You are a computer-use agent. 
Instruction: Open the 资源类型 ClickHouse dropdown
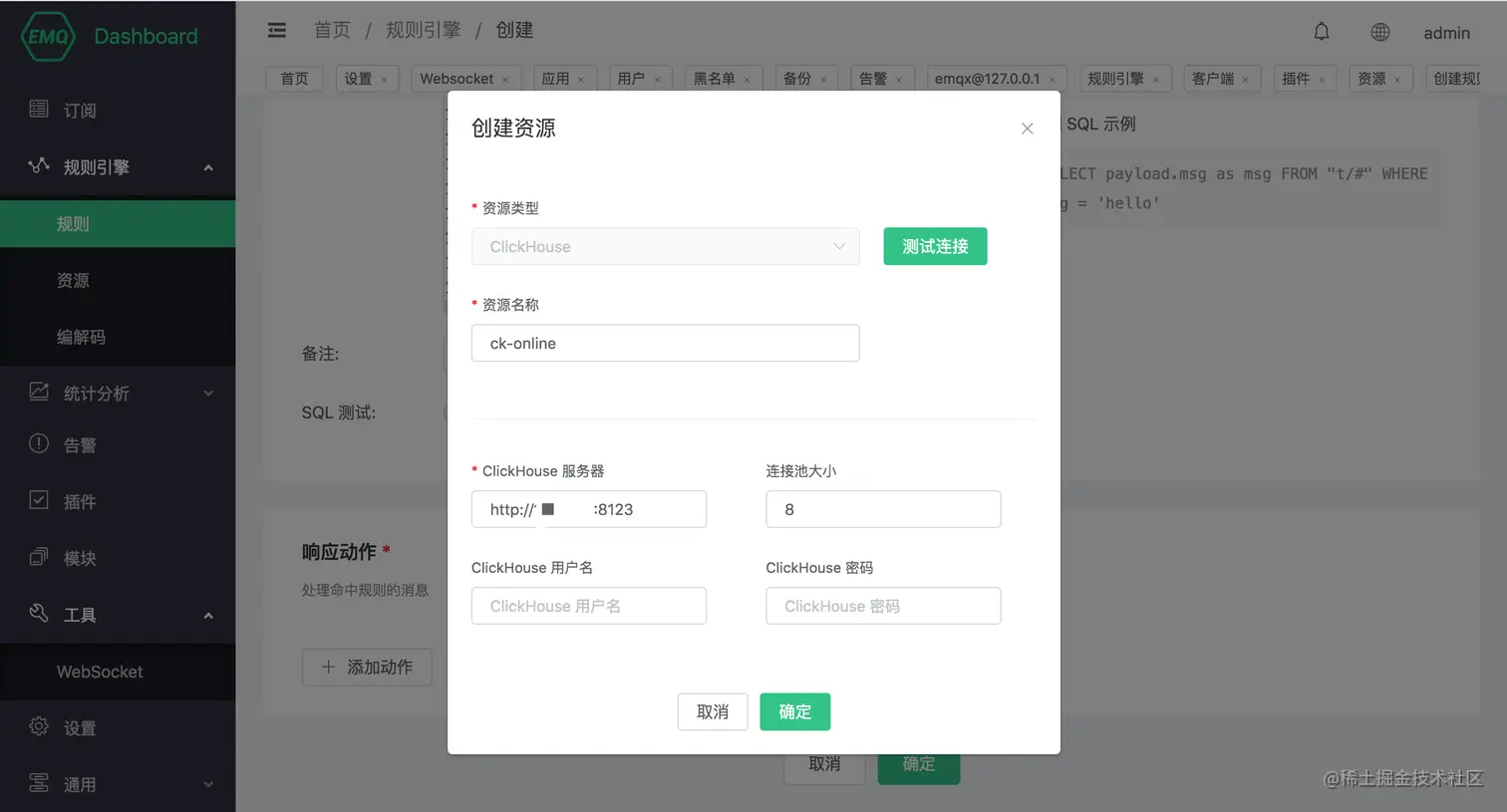point(665,246)
